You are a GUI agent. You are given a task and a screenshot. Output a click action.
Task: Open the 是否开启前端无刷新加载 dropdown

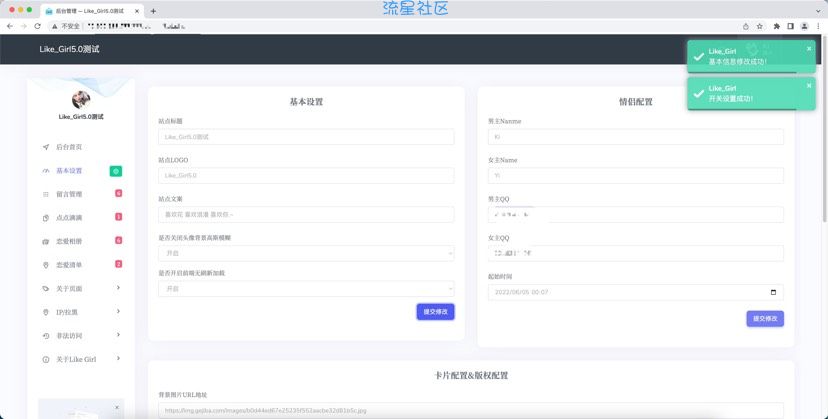coord(306,289)
